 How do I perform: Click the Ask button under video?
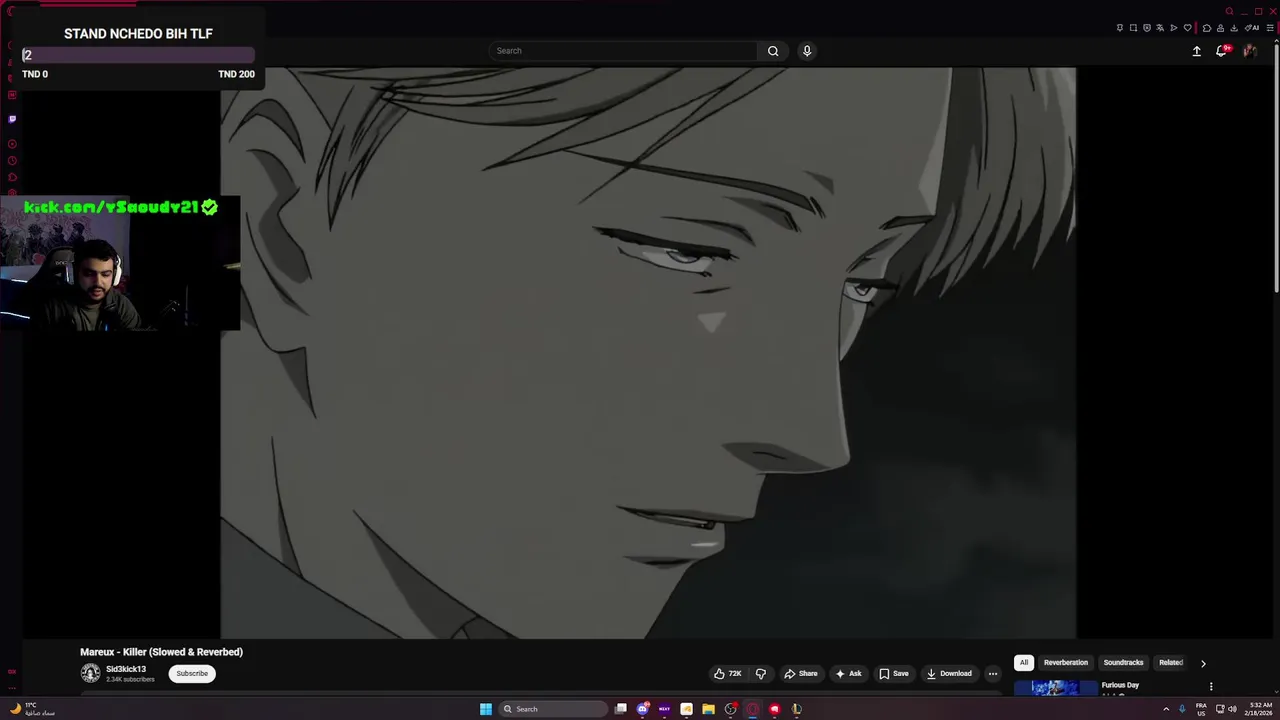coord(848,674)
